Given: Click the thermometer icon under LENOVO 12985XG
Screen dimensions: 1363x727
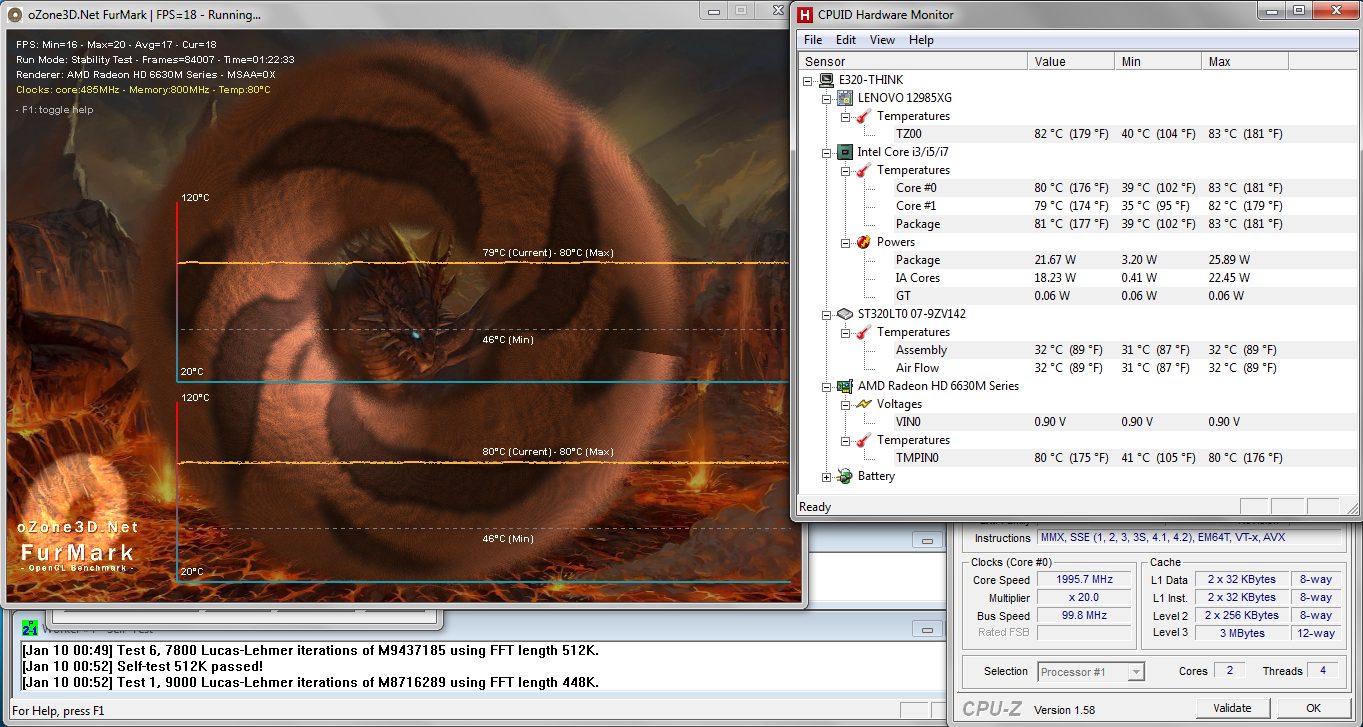Looking at the screenshot, I should 864,116.
